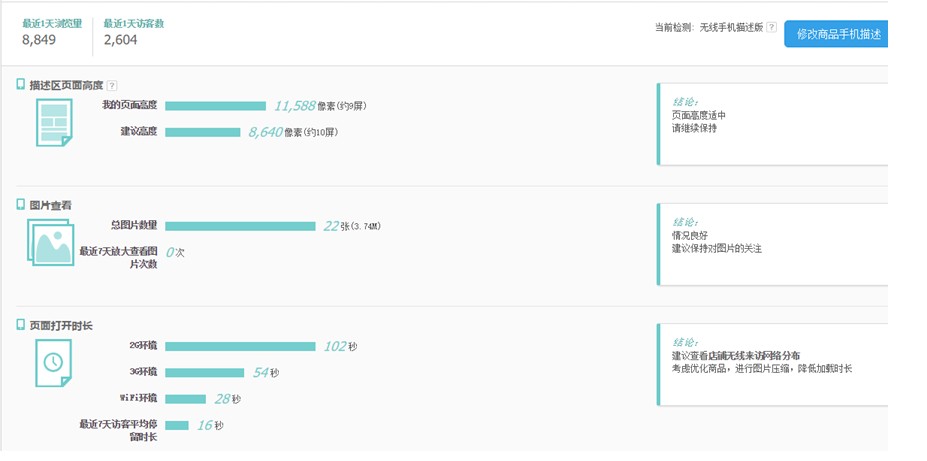Select the phone icon before 页面打开时长
The image size is (927, 461).
tap(21, 324)
